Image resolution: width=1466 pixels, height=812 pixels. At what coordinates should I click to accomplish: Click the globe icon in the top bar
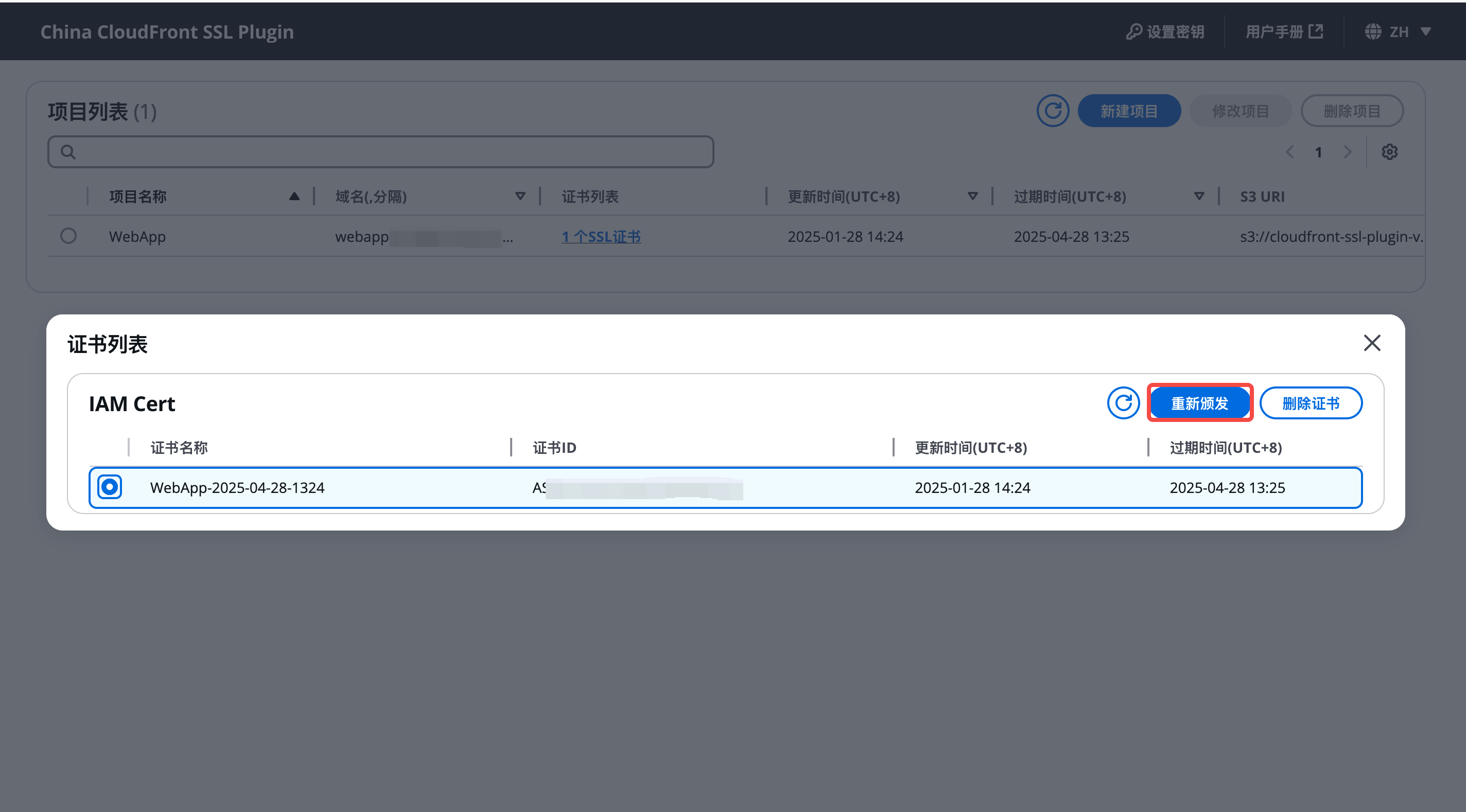click(1373, 31)
